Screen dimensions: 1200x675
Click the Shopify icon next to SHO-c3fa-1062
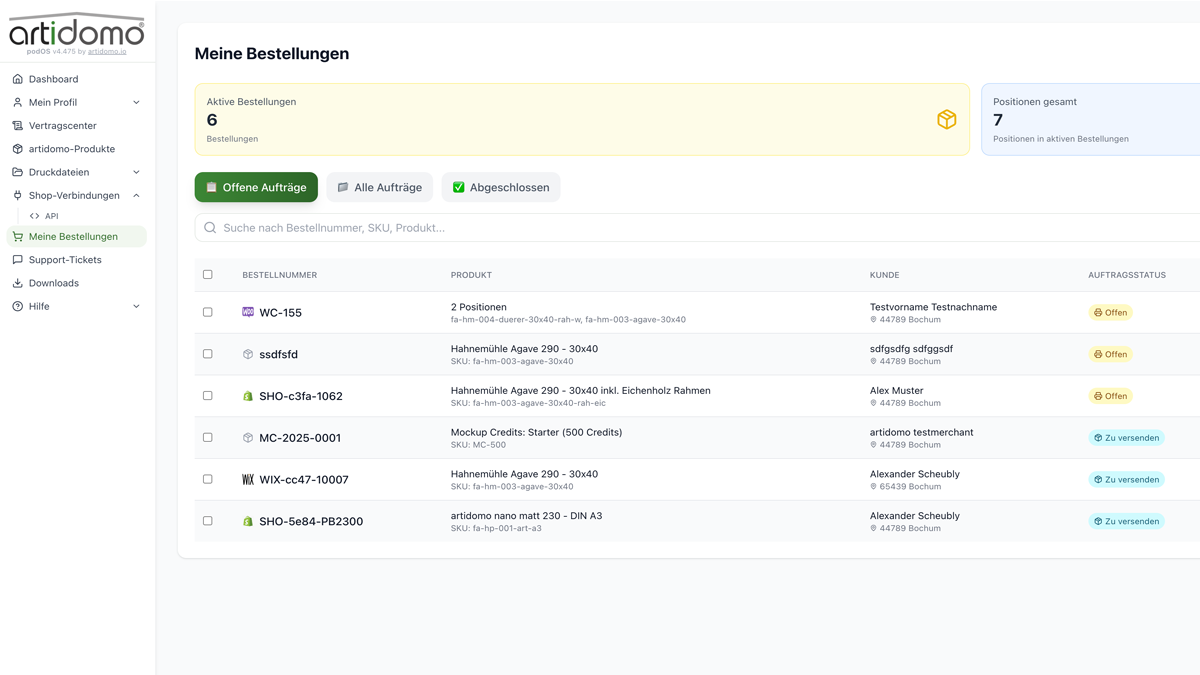(x=248, y=396)
